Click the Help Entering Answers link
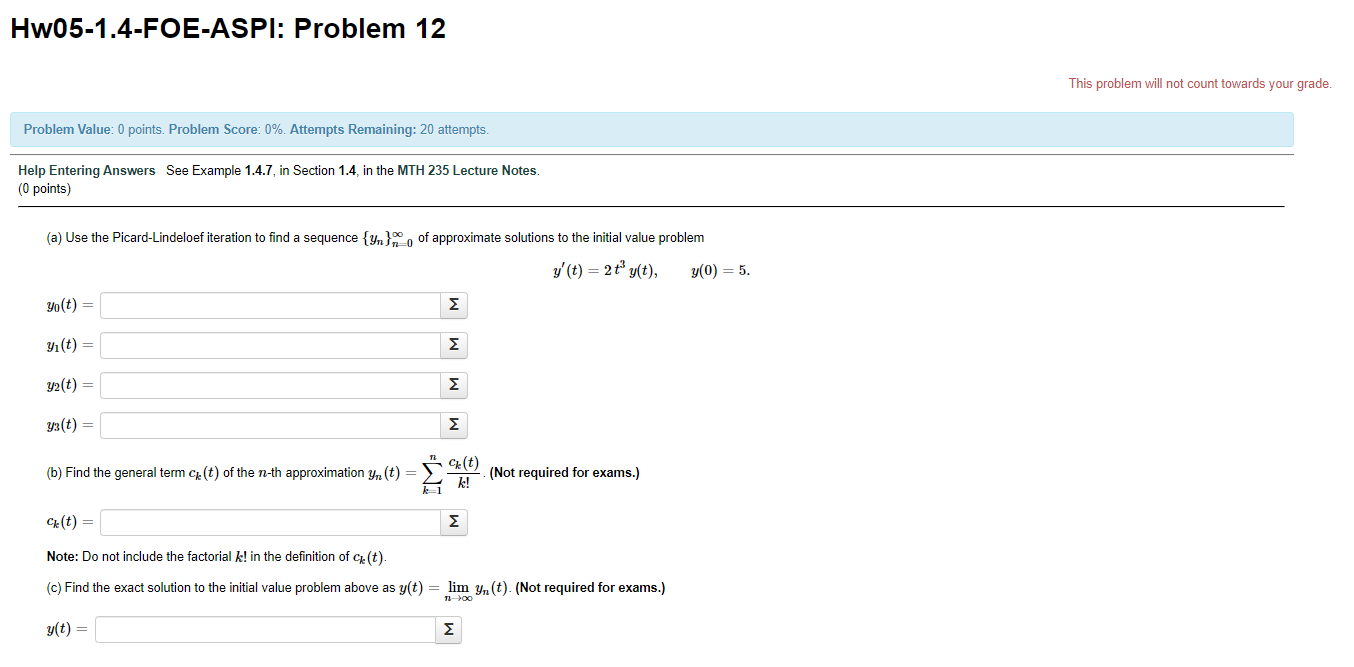1354x667 pixels. (86, 170)
